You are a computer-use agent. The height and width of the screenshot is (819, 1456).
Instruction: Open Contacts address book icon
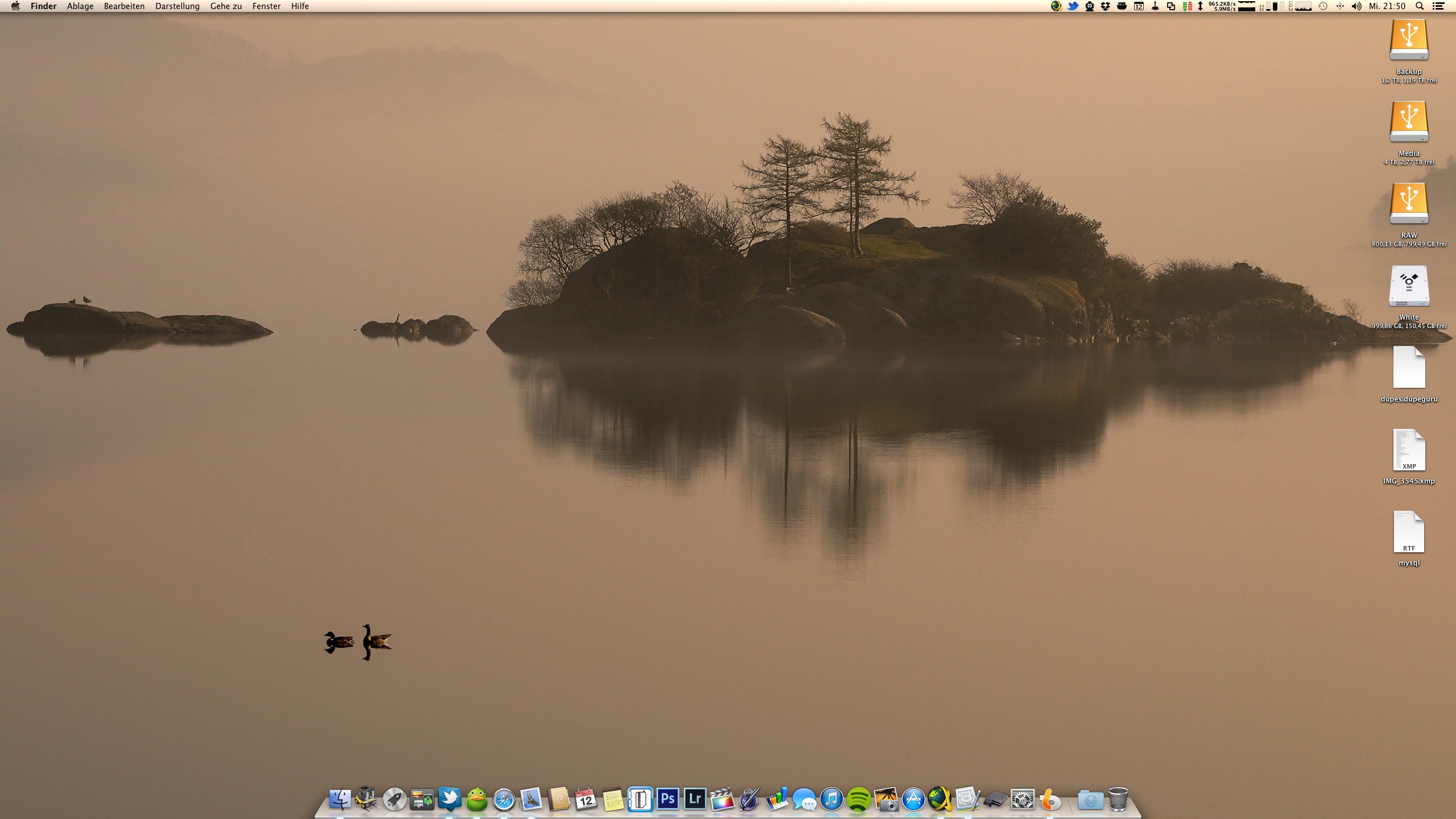(559, 799)
